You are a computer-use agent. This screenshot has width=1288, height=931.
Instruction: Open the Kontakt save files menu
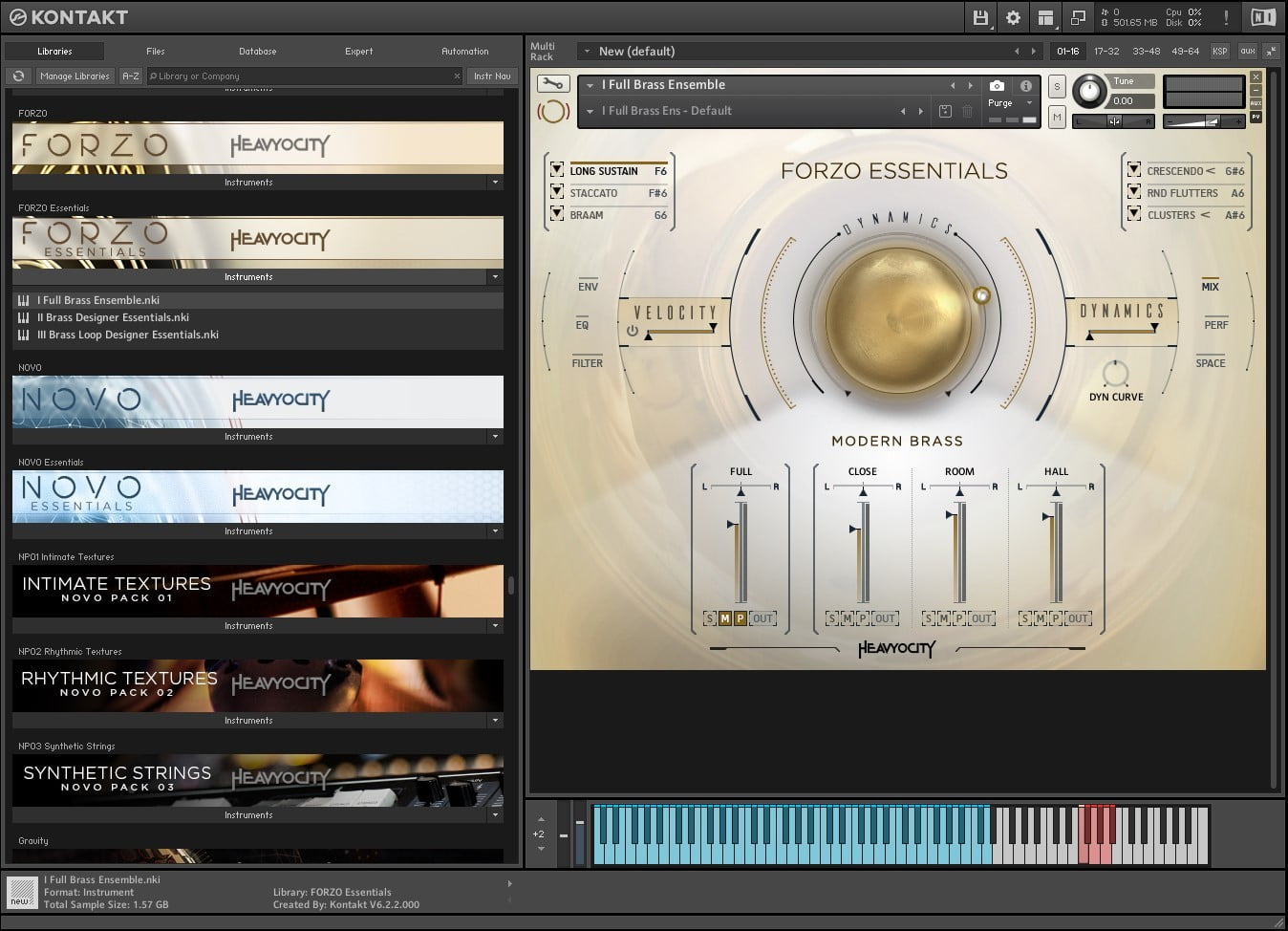point(980,17)
